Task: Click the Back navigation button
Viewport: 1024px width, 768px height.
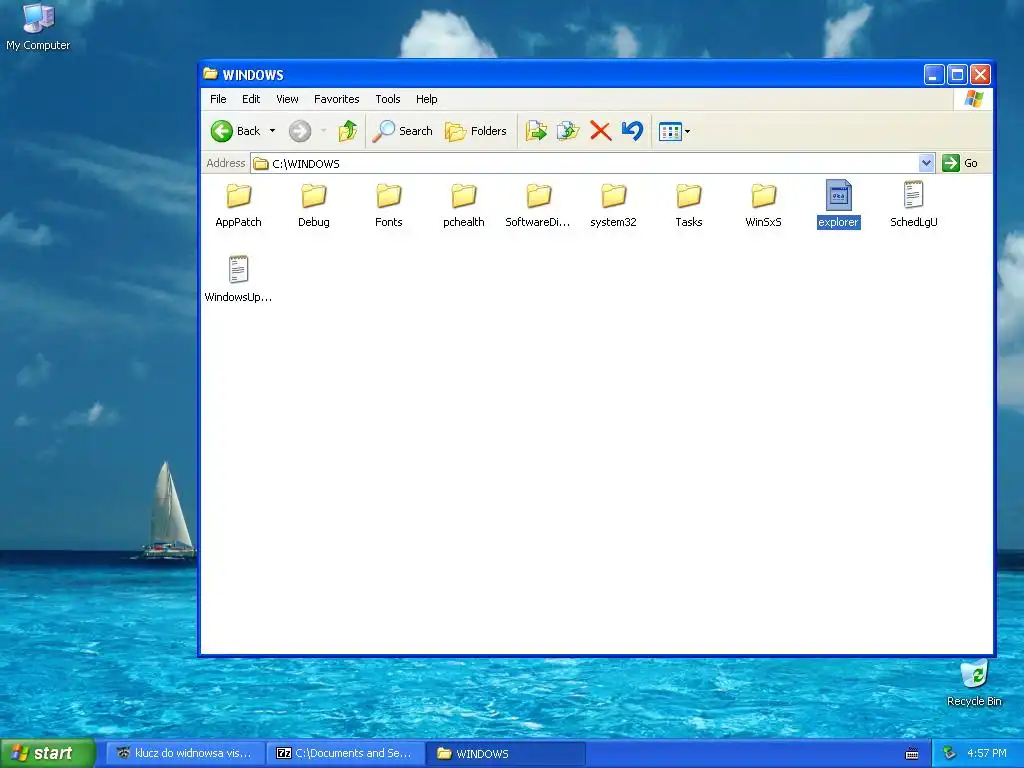Action: click(236, 131)
